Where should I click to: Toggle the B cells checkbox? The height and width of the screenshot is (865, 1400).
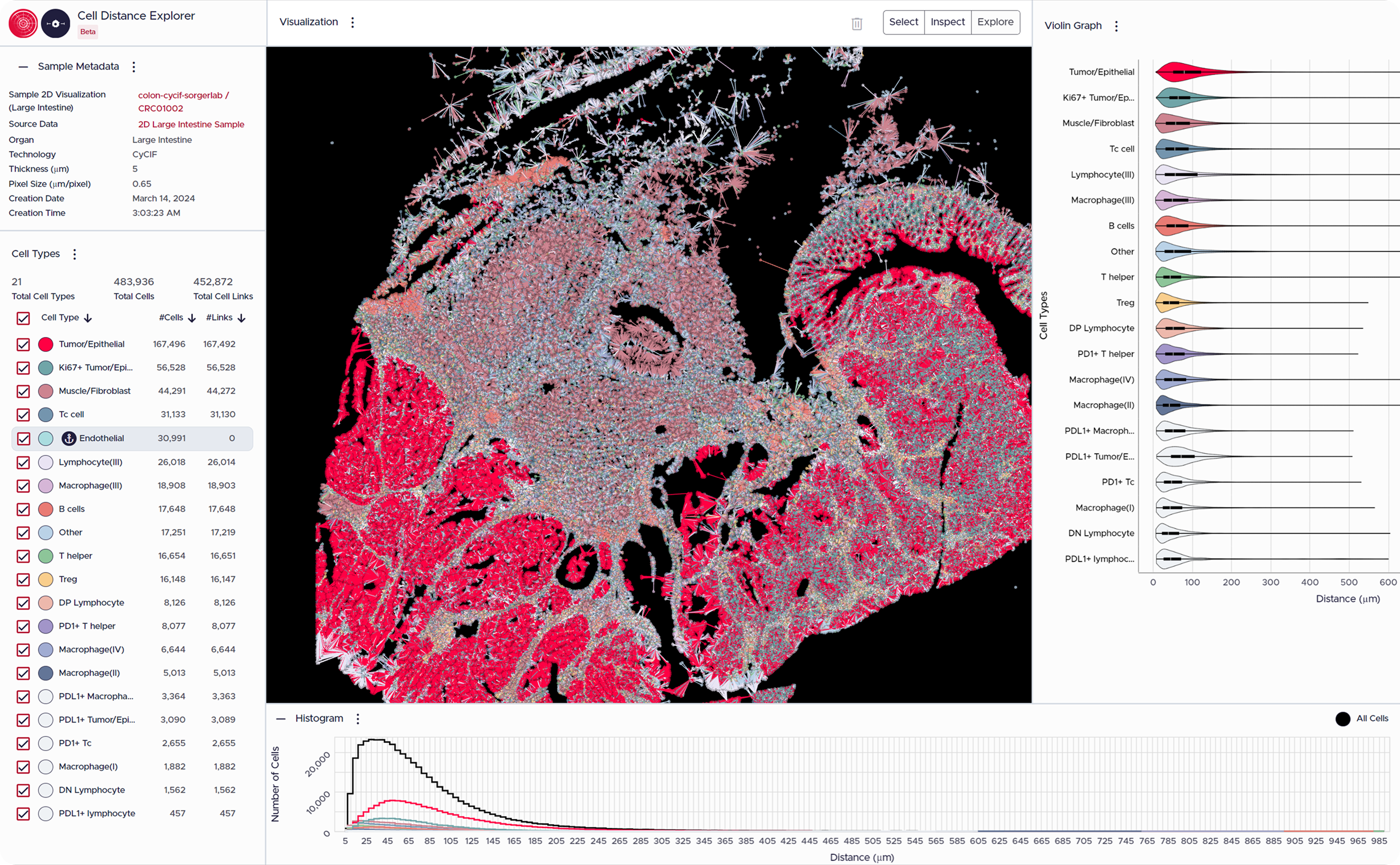[23, 509]
